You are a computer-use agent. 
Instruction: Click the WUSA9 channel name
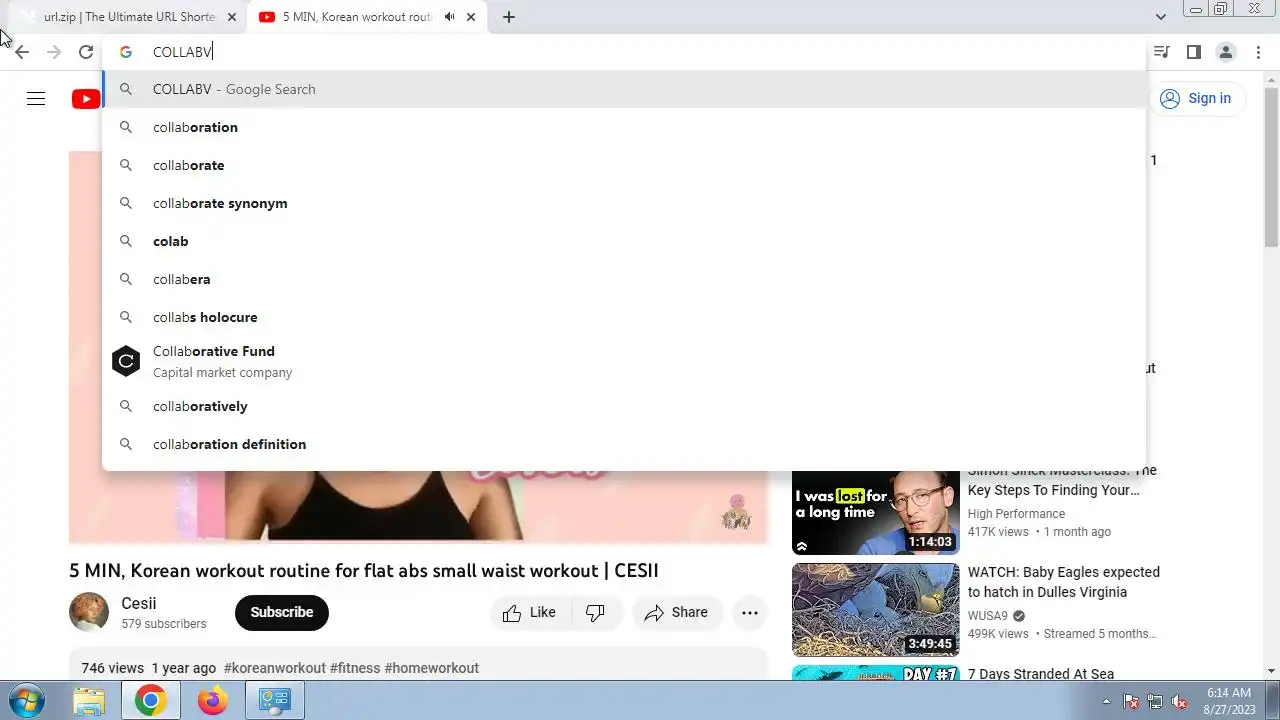[x=988, y=616]
